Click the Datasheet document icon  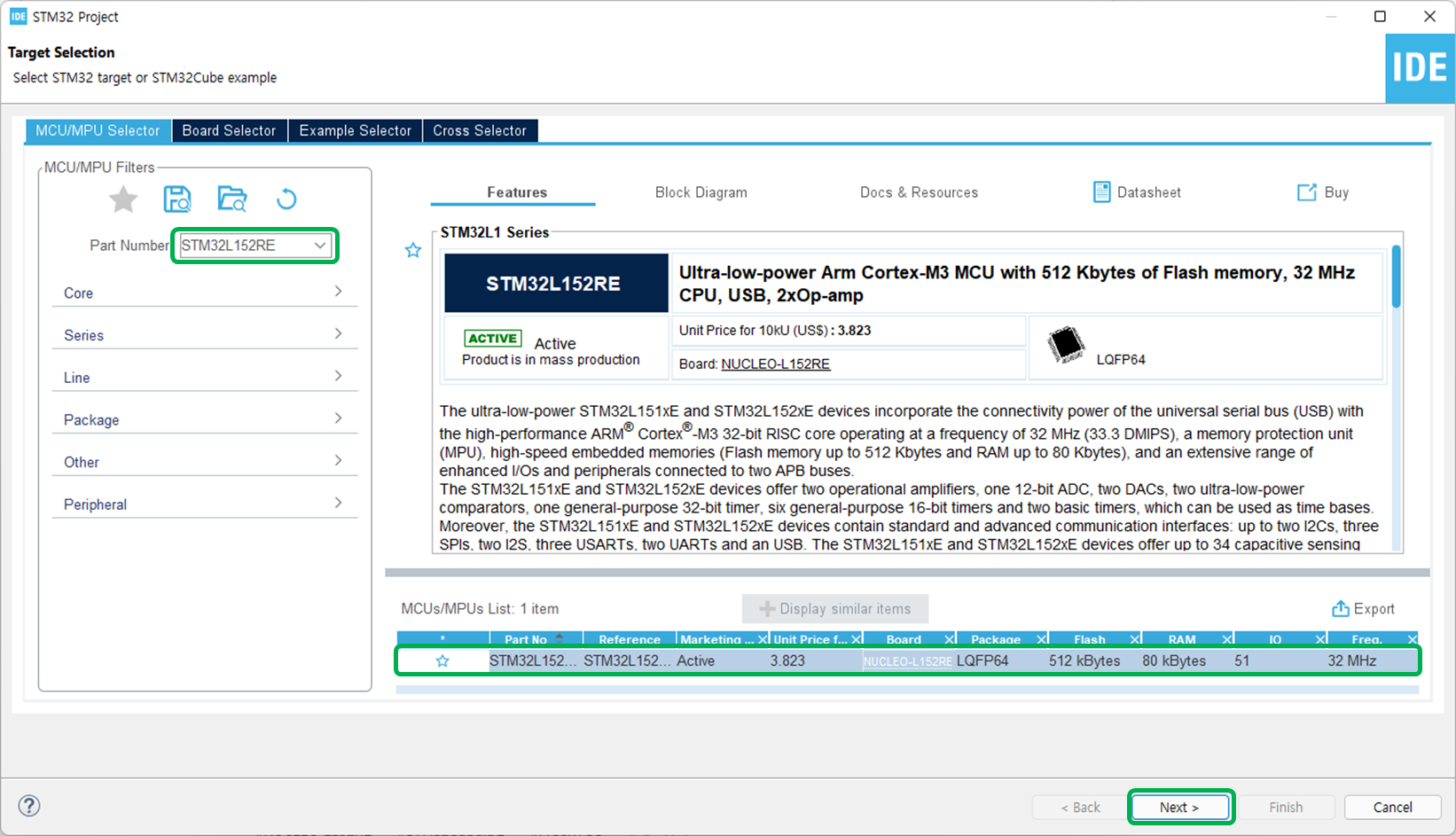pyautogui.click(x=1101, y=192)
